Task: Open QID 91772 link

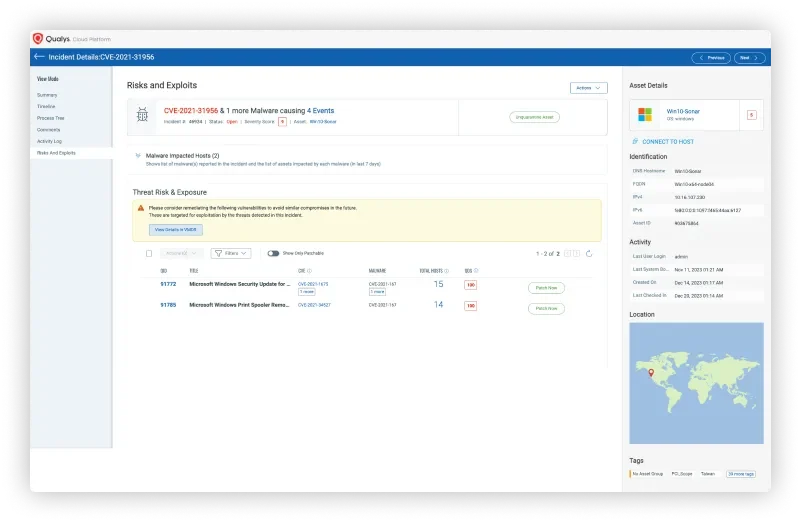Action: point(168,284)
